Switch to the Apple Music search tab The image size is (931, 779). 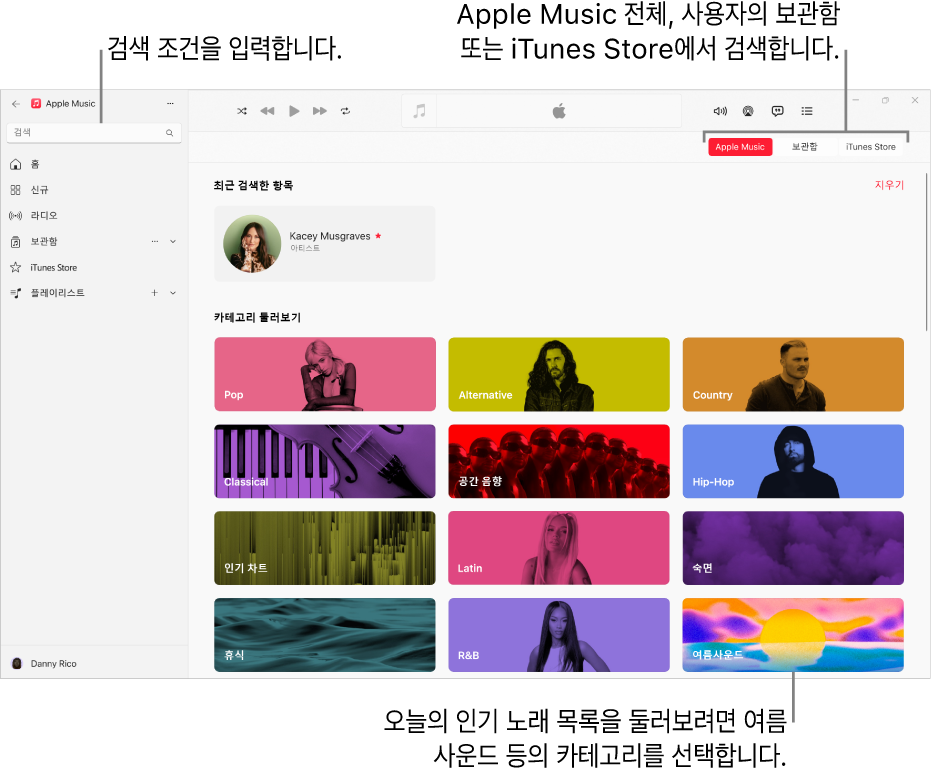click(740, 147)
